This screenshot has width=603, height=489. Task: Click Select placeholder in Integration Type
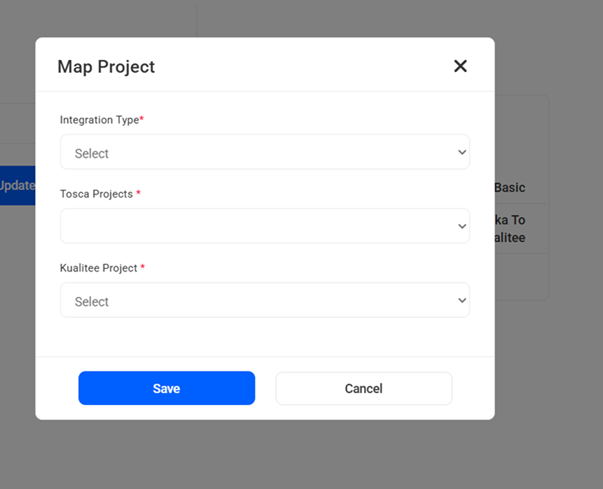pos(92,154)
